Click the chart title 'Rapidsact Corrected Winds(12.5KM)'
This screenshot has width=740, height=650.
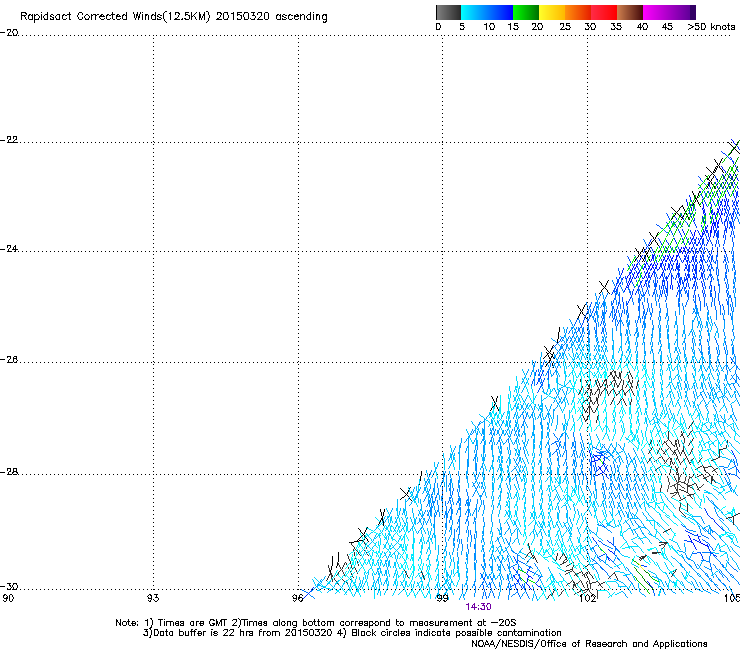[115, 17]
